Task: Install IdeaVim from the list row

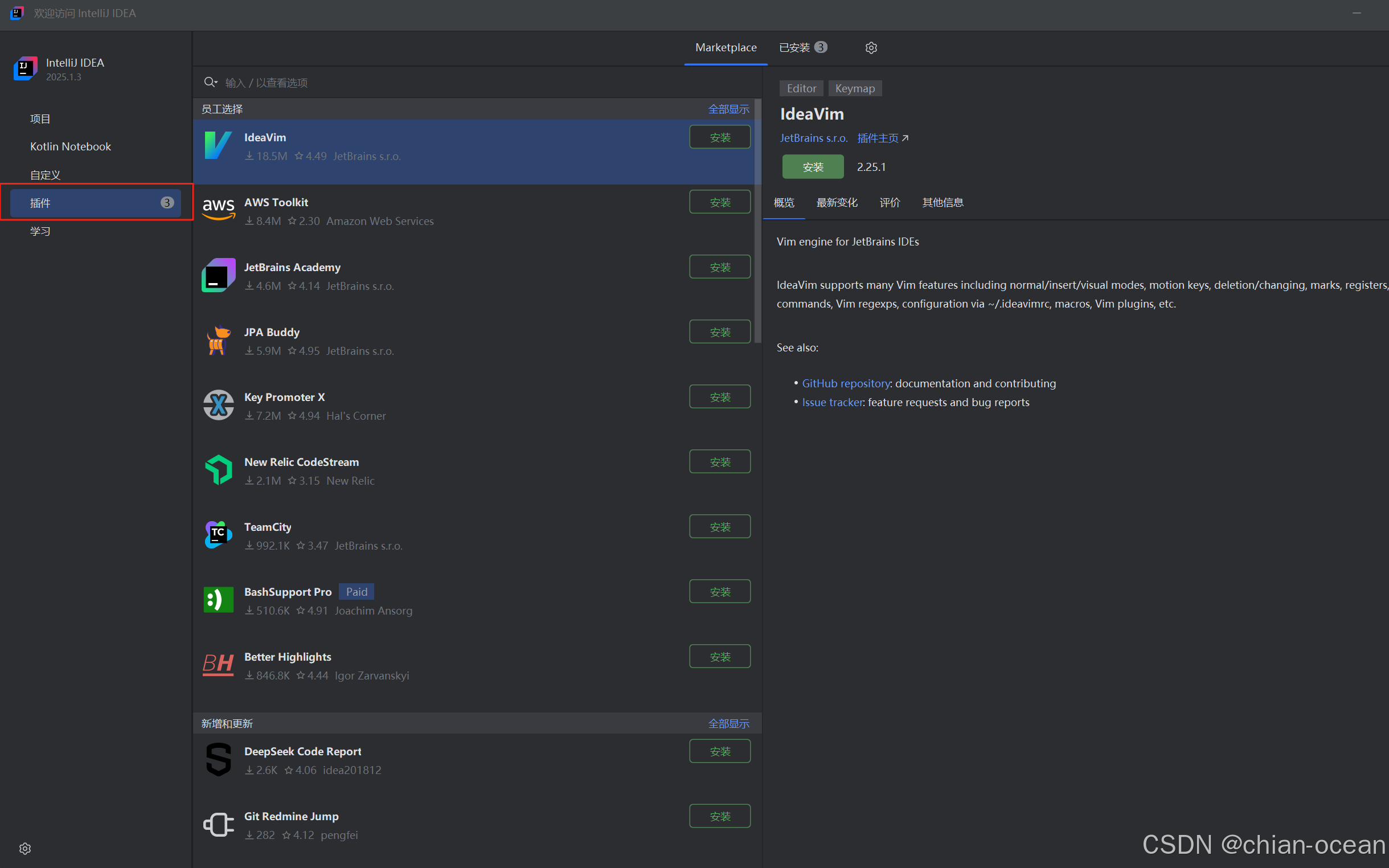Action: pyautogui.click(x=720, y=137)
